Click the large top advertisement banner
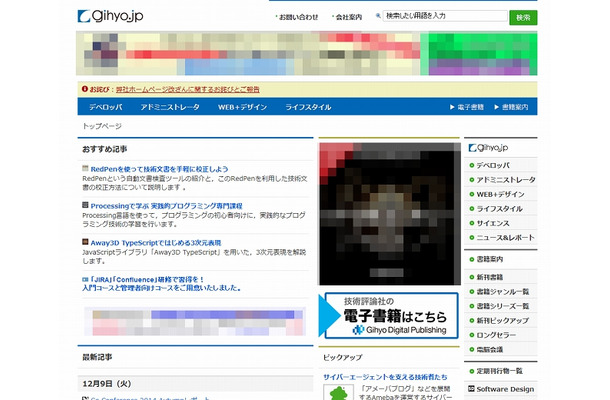 point(307,54)
